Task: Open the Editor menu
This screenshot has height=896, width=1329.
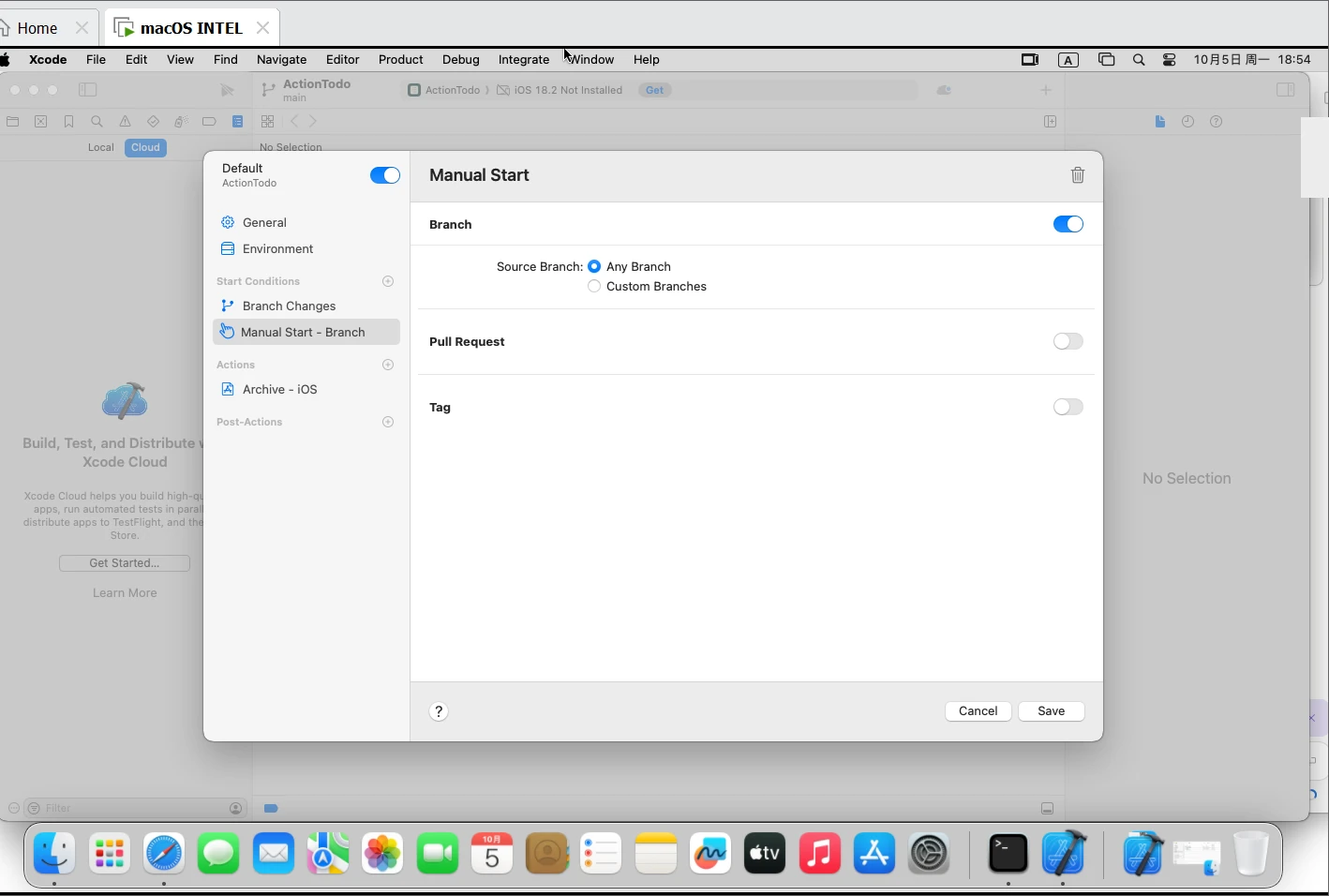Action: tap(343, 59)
